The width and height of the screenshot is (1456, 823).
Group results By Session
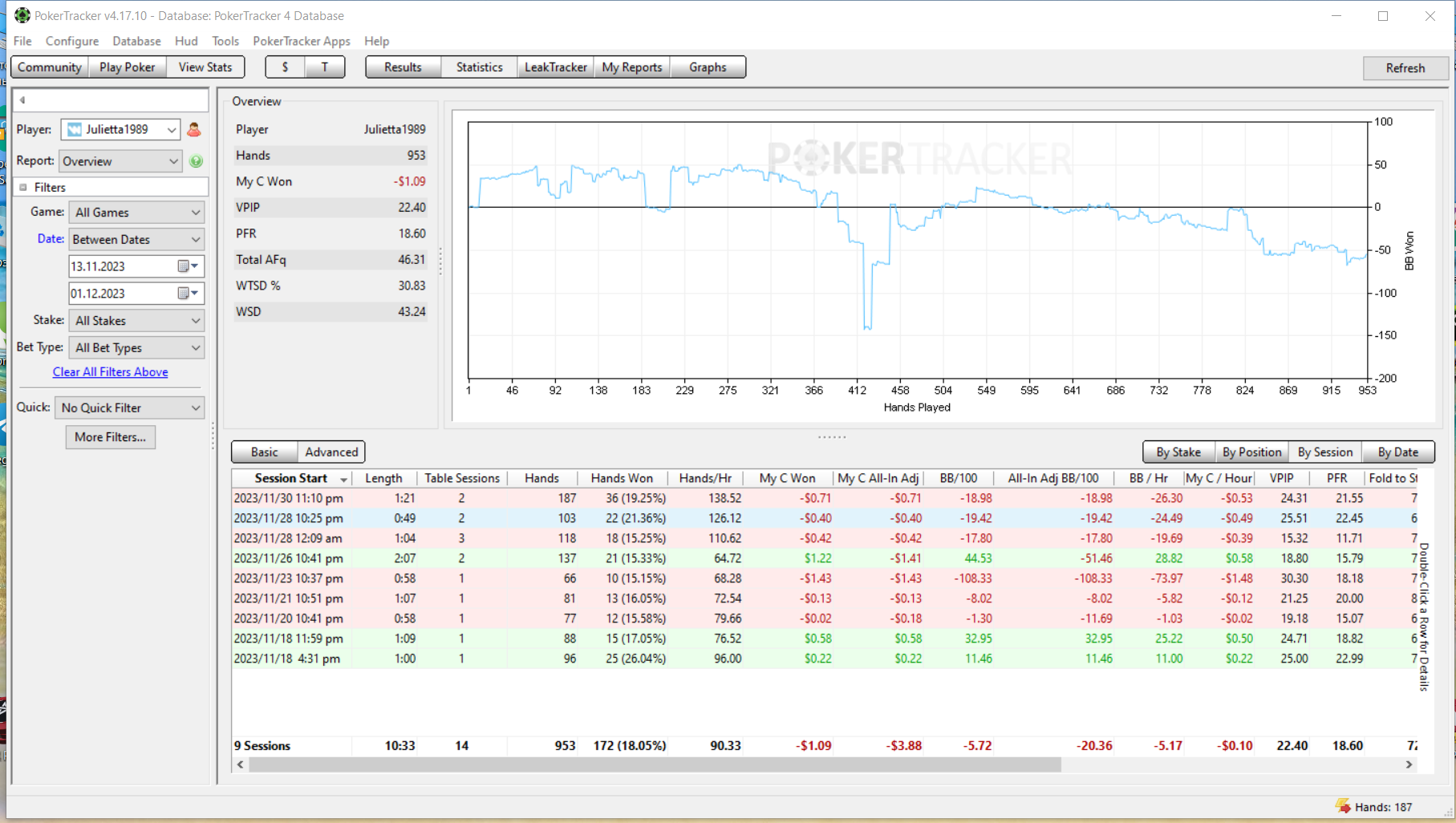point(1325,452)
